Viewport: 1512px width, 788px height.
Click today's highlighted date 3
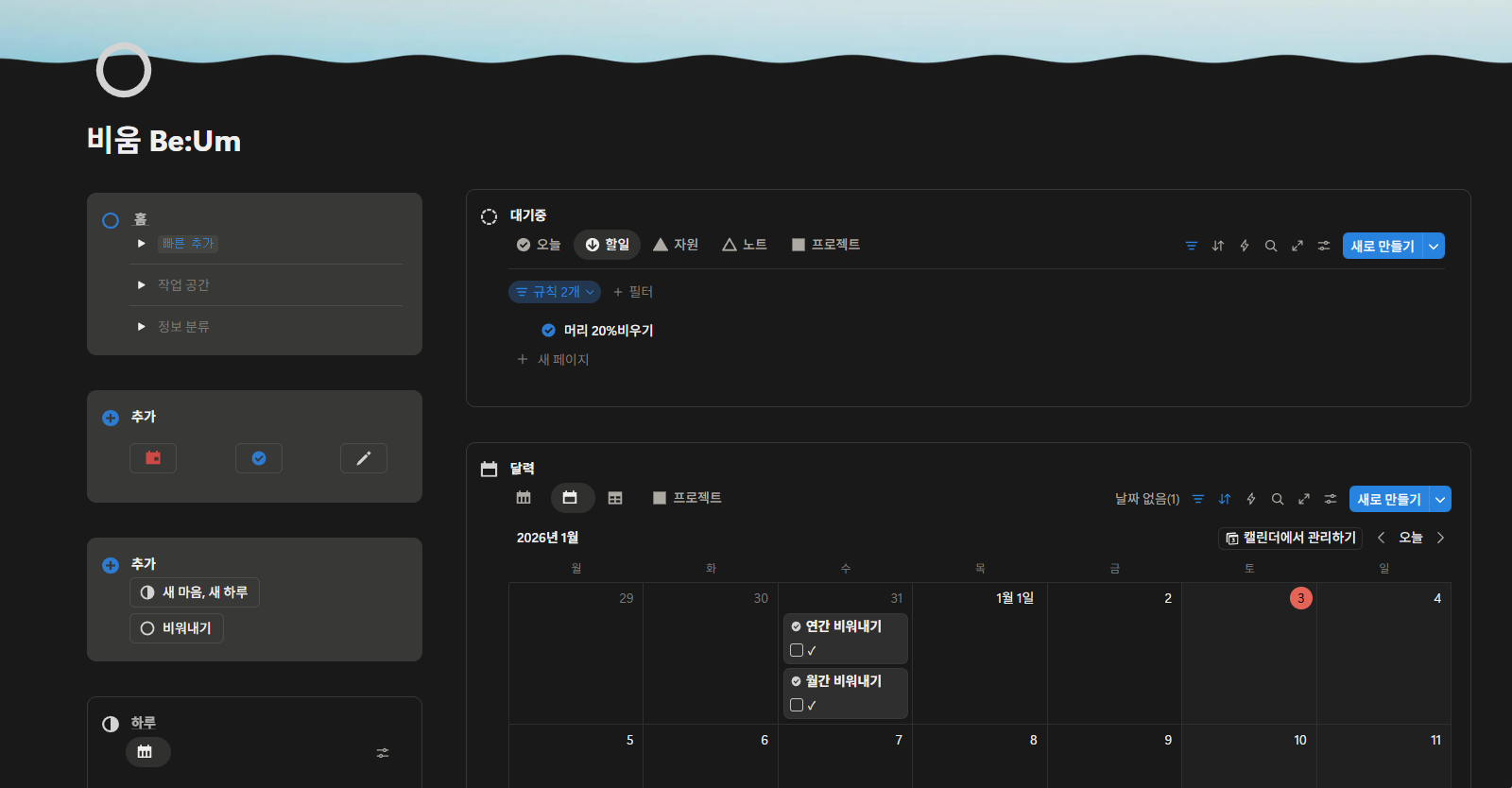click(x=1301, y=598)
